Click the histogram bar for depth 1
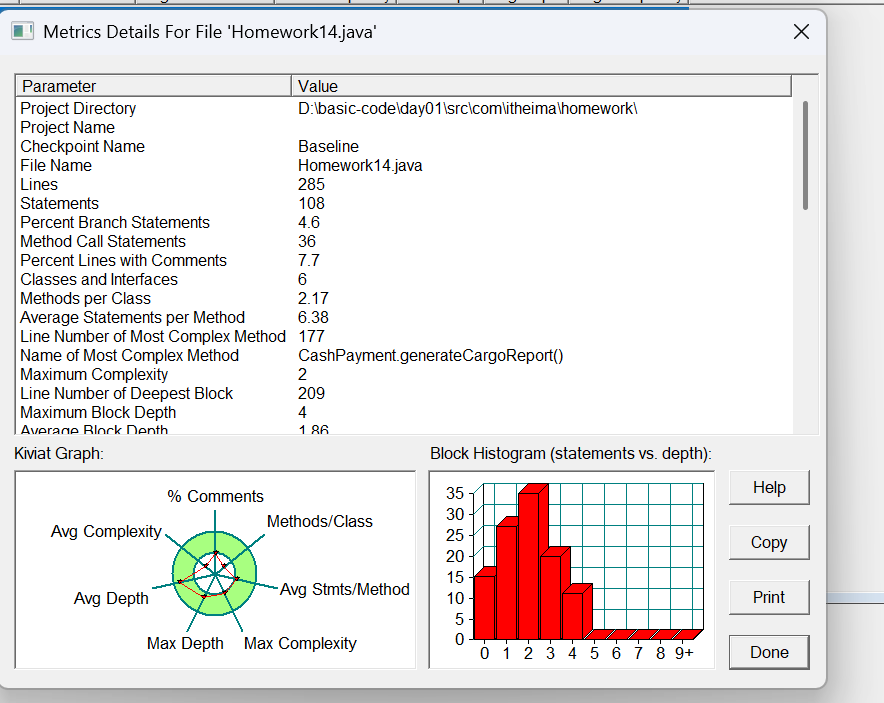The height and width of the screenshot is (703, 884). (506, 581)
